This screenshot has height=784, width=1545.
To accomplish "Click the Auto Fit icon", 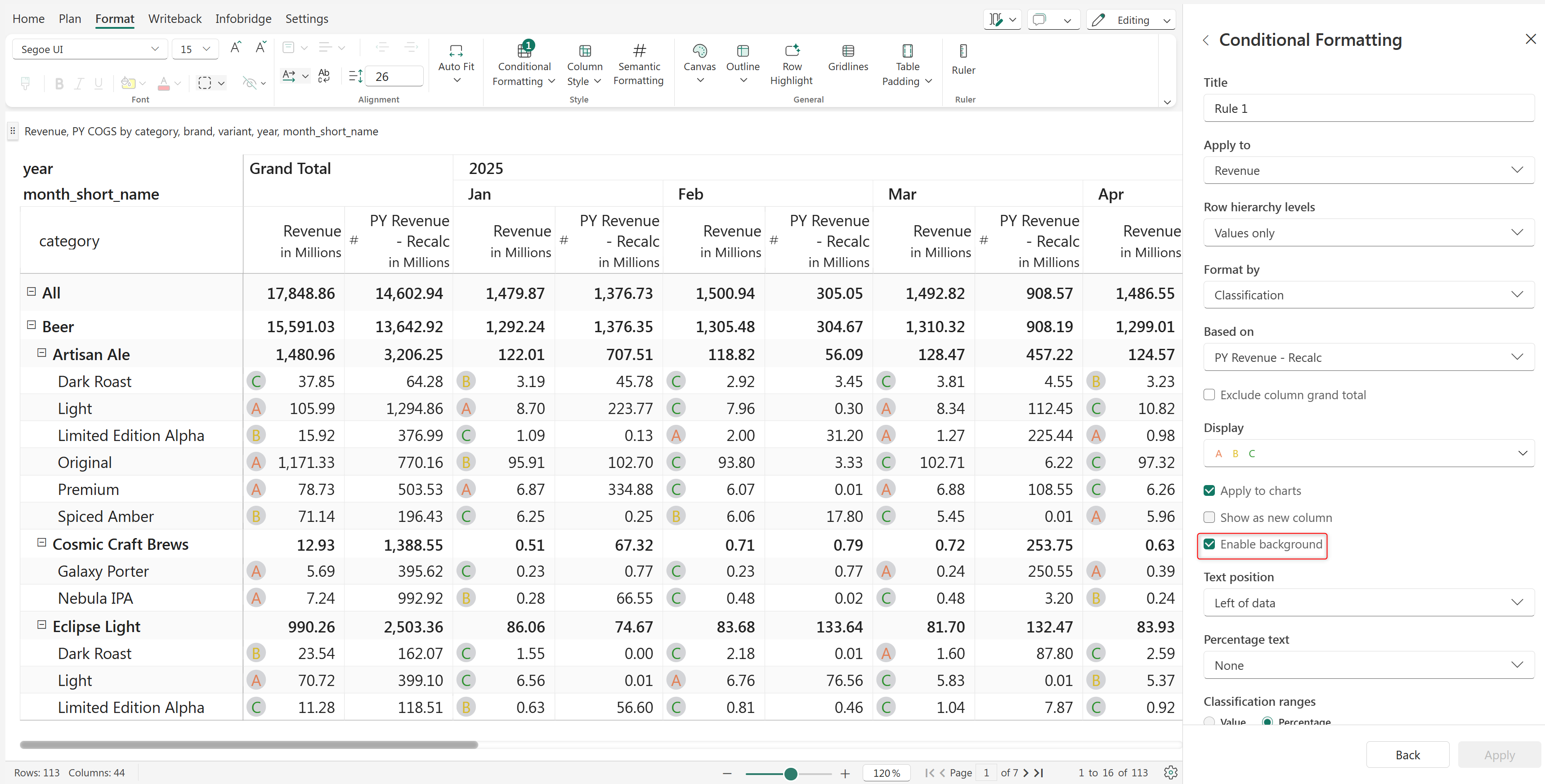I will pos(456,51).
